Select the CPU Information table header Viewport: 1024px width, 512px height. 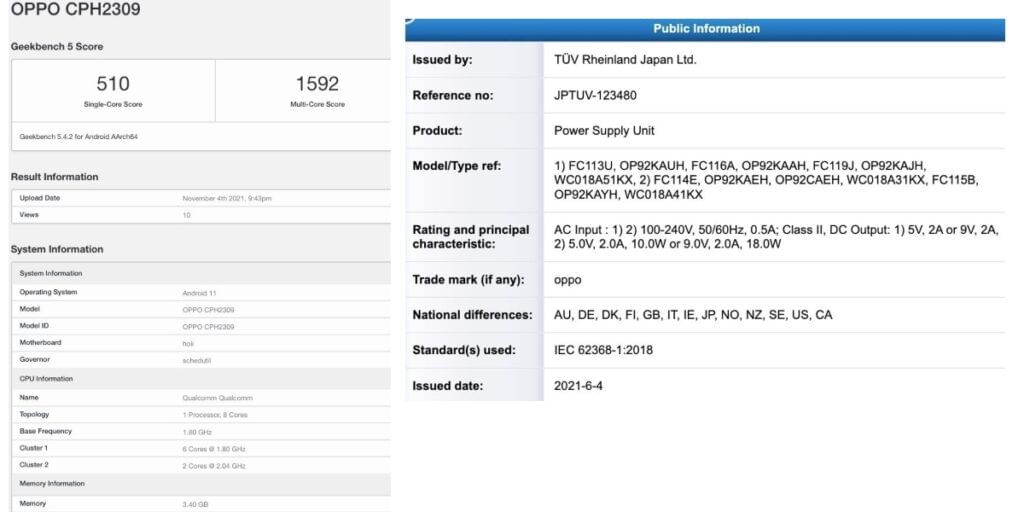point(46,379)
